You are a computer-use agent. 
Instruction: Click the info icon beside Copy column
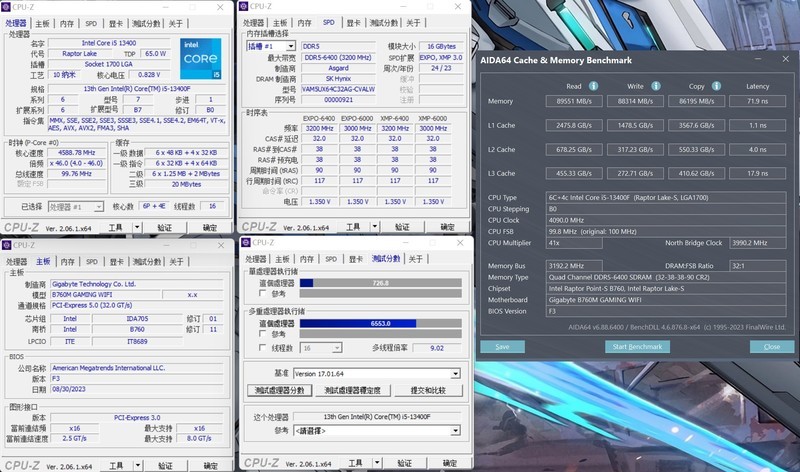tap(716, 86)
